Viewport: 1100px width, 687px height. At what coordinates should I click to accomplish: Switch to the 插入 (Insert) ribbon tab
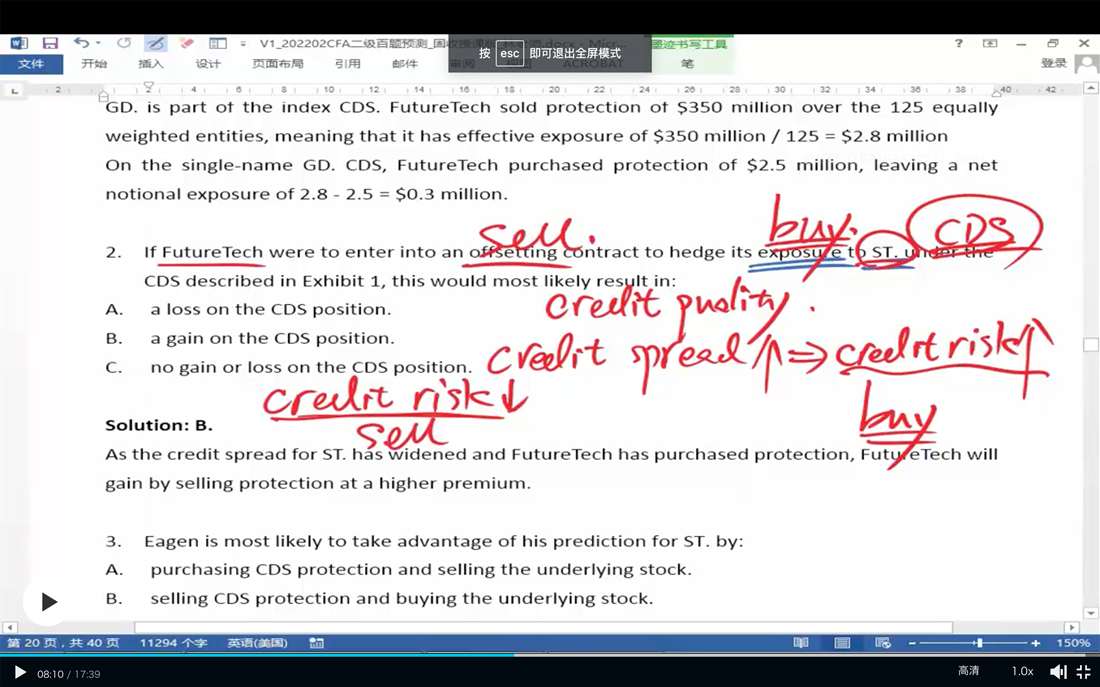click(x=151, y=64)
